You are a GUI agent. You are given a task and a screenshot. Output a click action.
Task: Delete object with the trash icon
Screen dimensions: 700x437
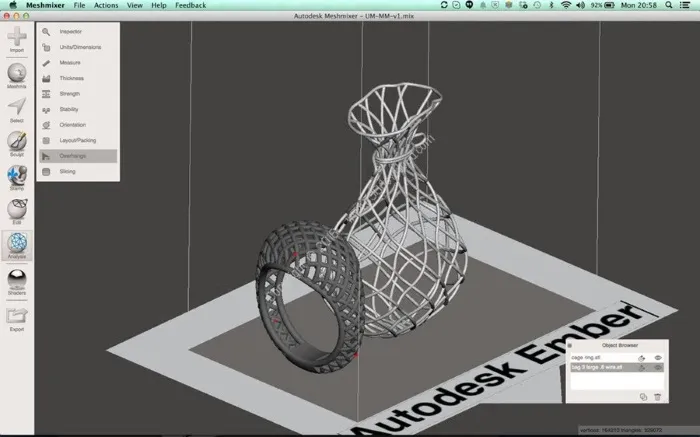[x=657, y=397]
